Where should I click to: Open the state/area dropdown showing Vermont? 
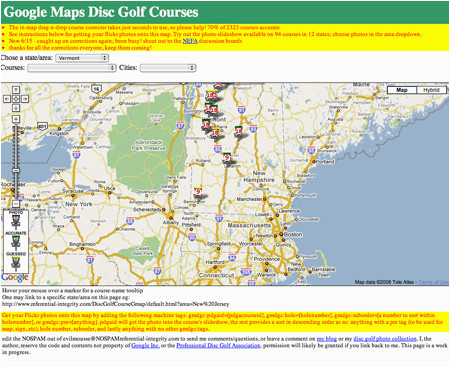coord(82,58)
